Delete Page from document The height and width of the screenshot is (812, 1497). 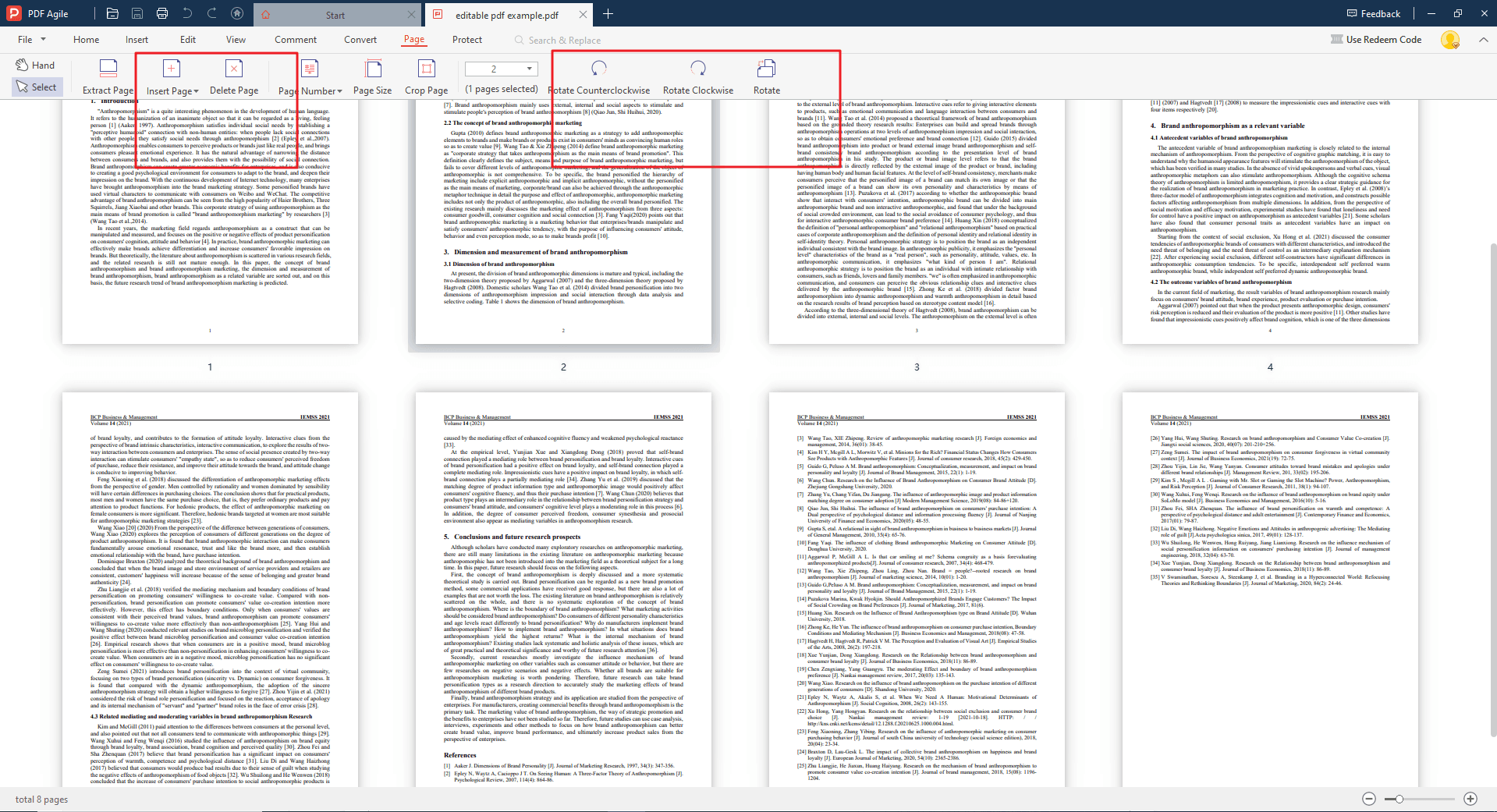pyautogui.click(x=234, y=76)
